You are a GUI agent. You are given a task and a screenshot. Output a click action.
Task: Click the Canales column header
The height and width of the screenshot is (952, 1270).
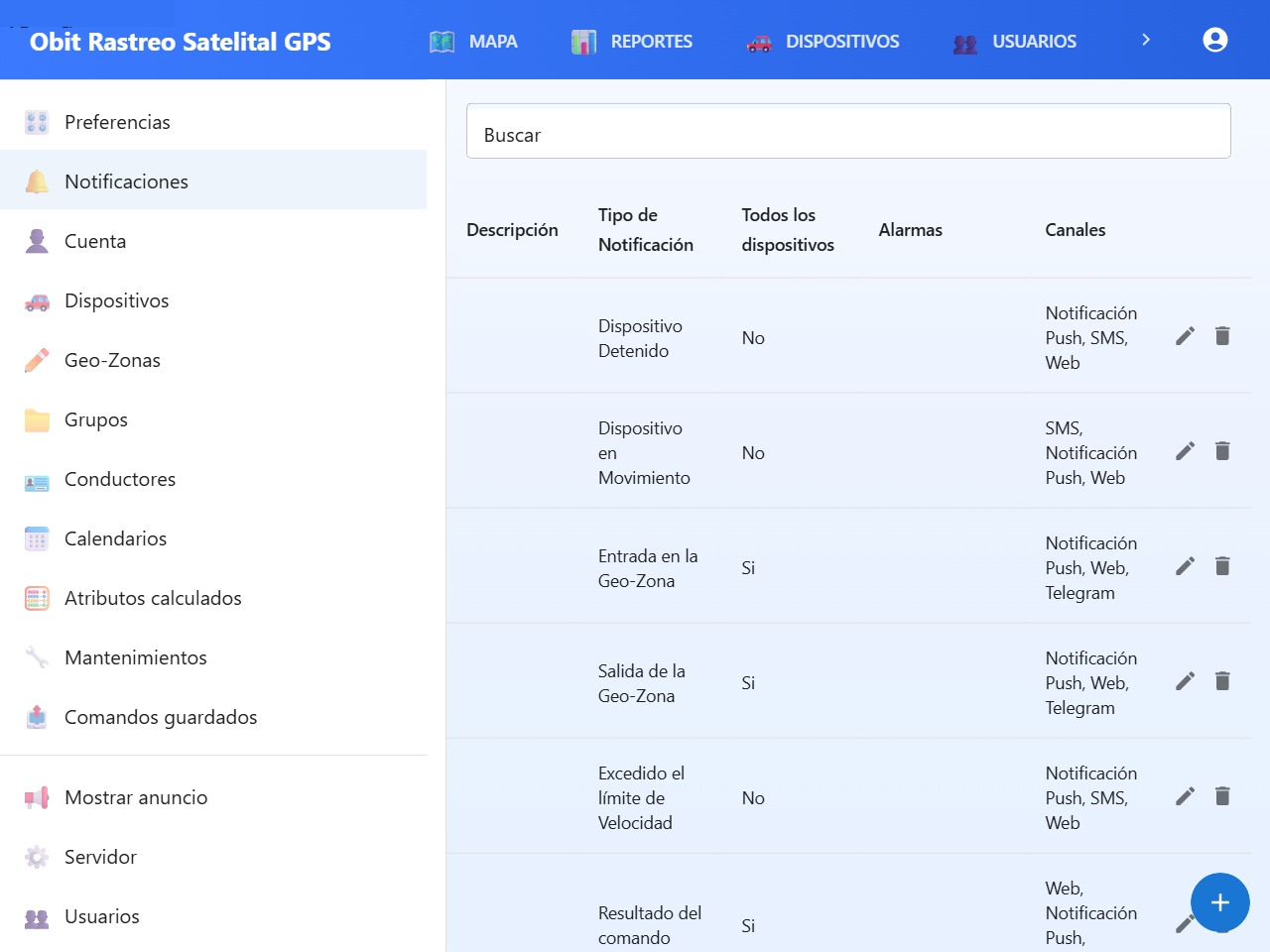pyautogui.click(x=1076, y=230)
